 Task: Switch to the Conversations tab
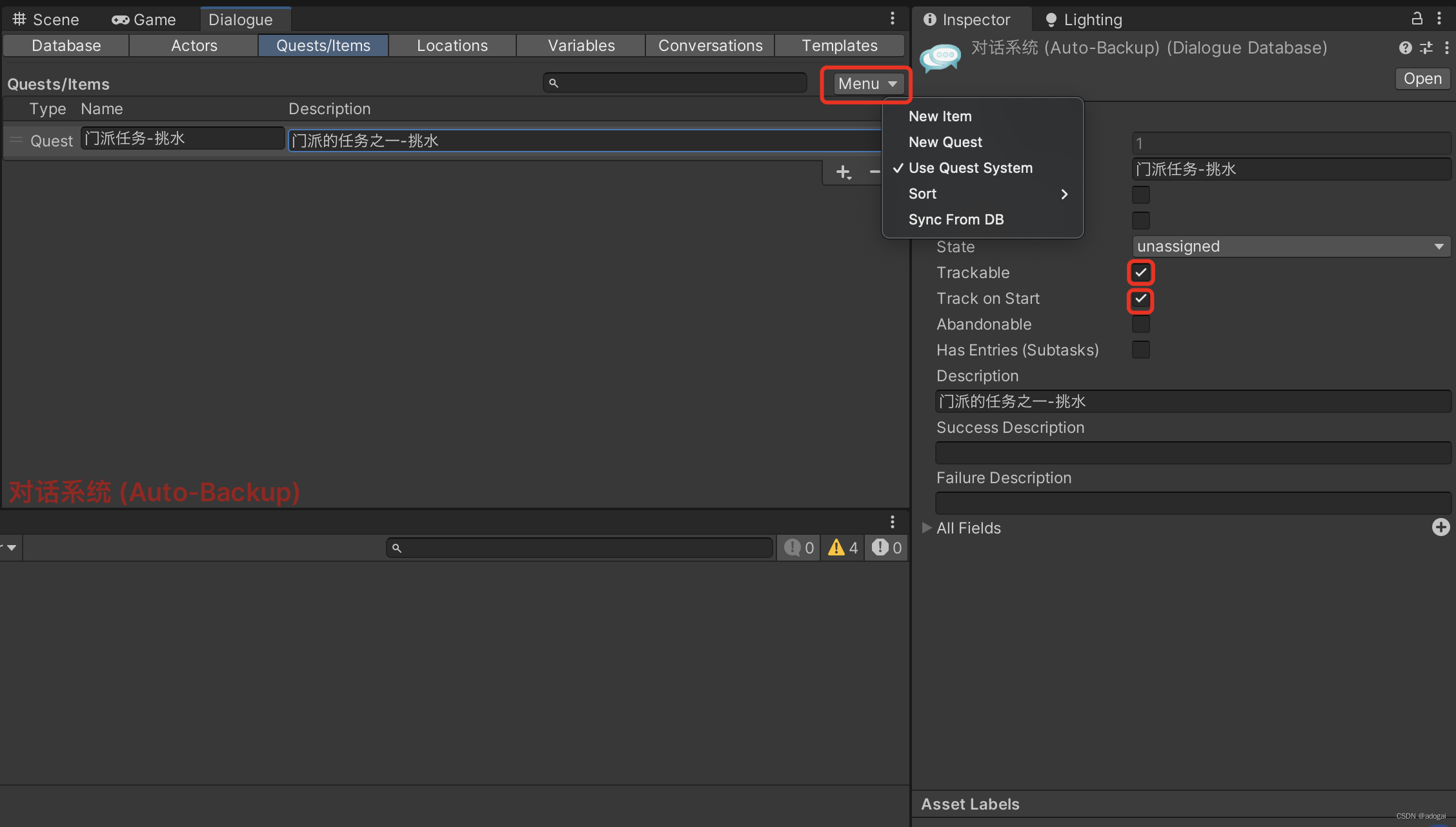(x=710, y=46)
